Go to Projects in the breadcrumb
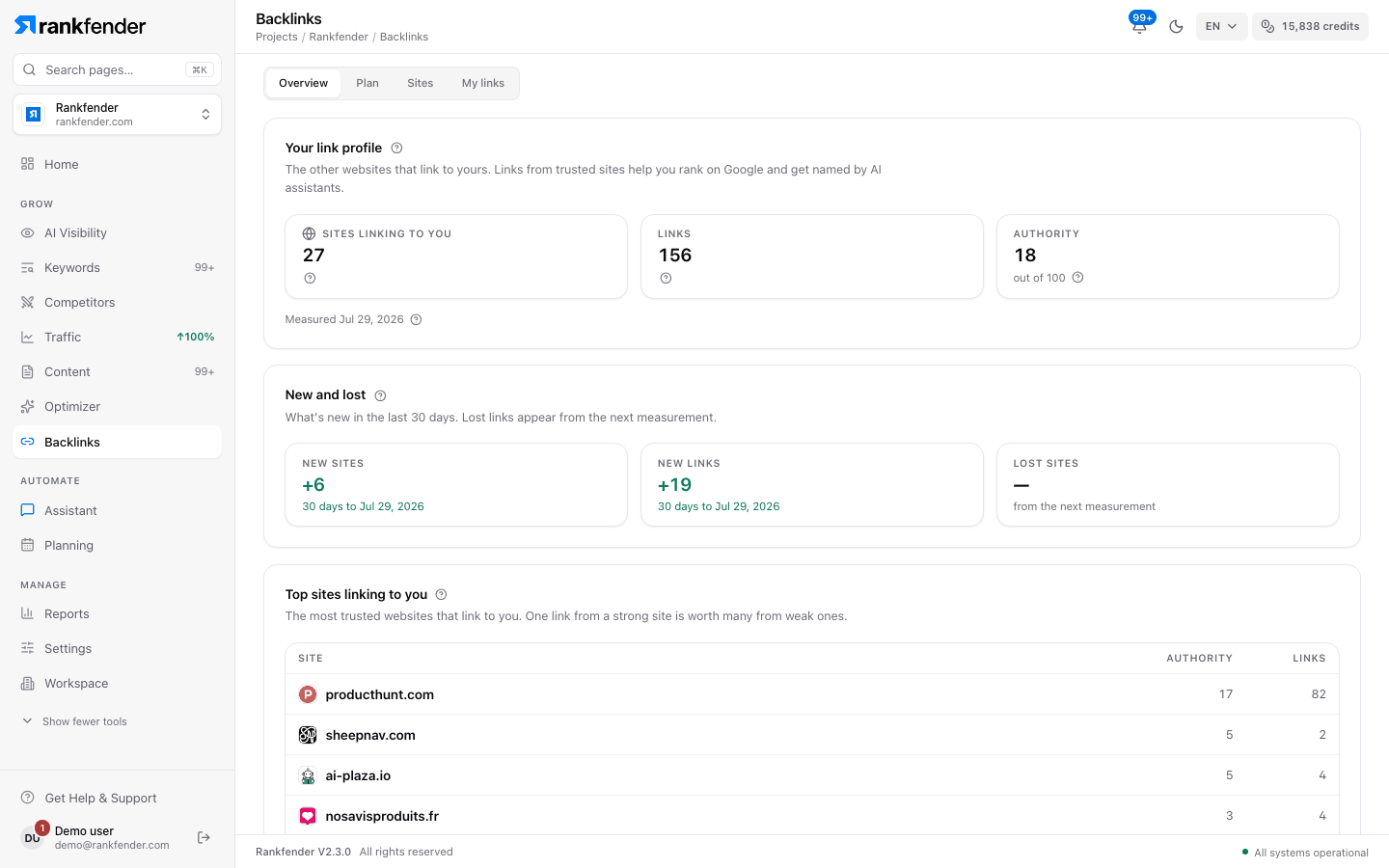This screenshot has width=1389, height=868. pyautogui.click(x=277, y=37)
